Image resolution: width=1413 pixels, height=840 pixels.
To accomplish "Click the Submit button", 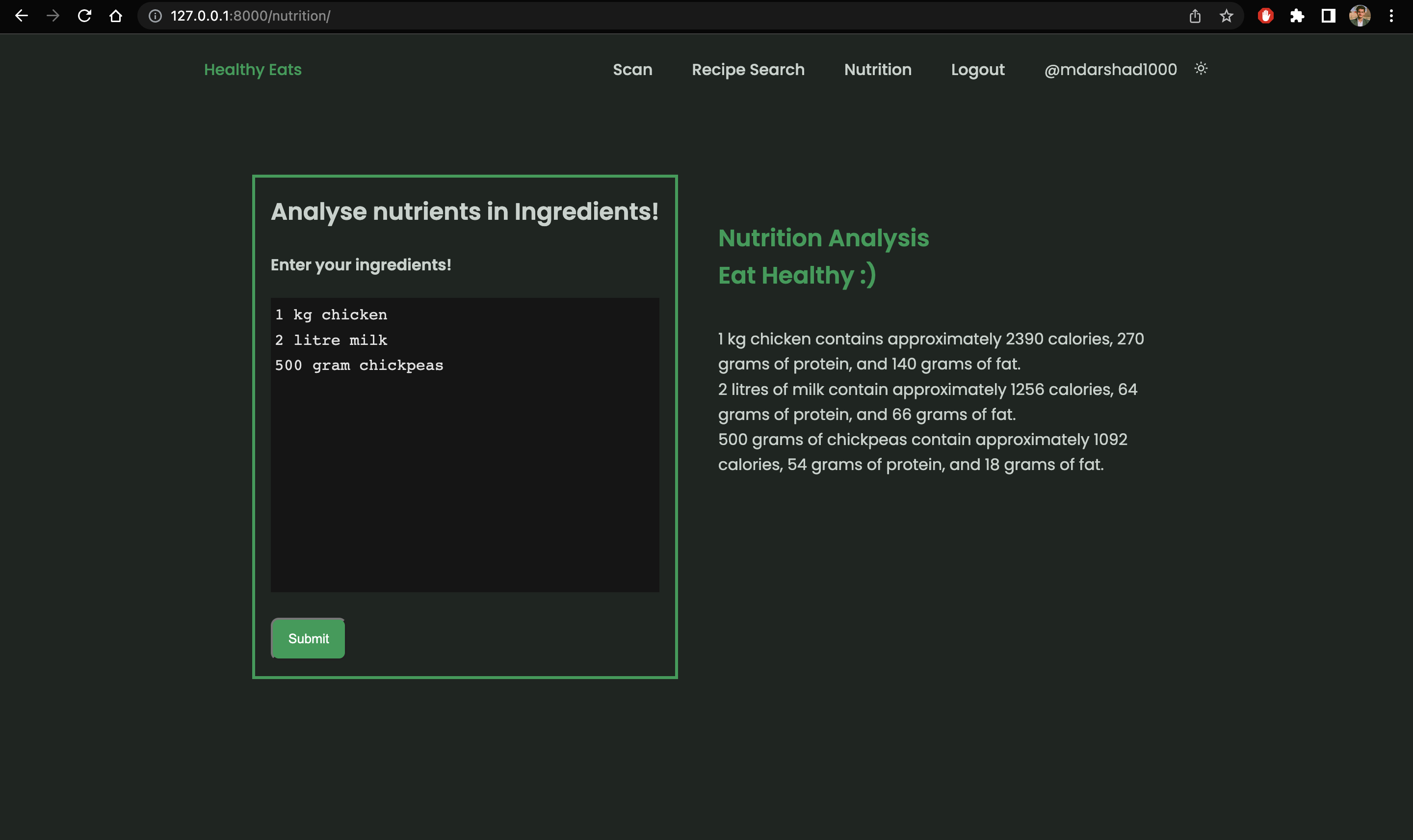I will 307,638.
